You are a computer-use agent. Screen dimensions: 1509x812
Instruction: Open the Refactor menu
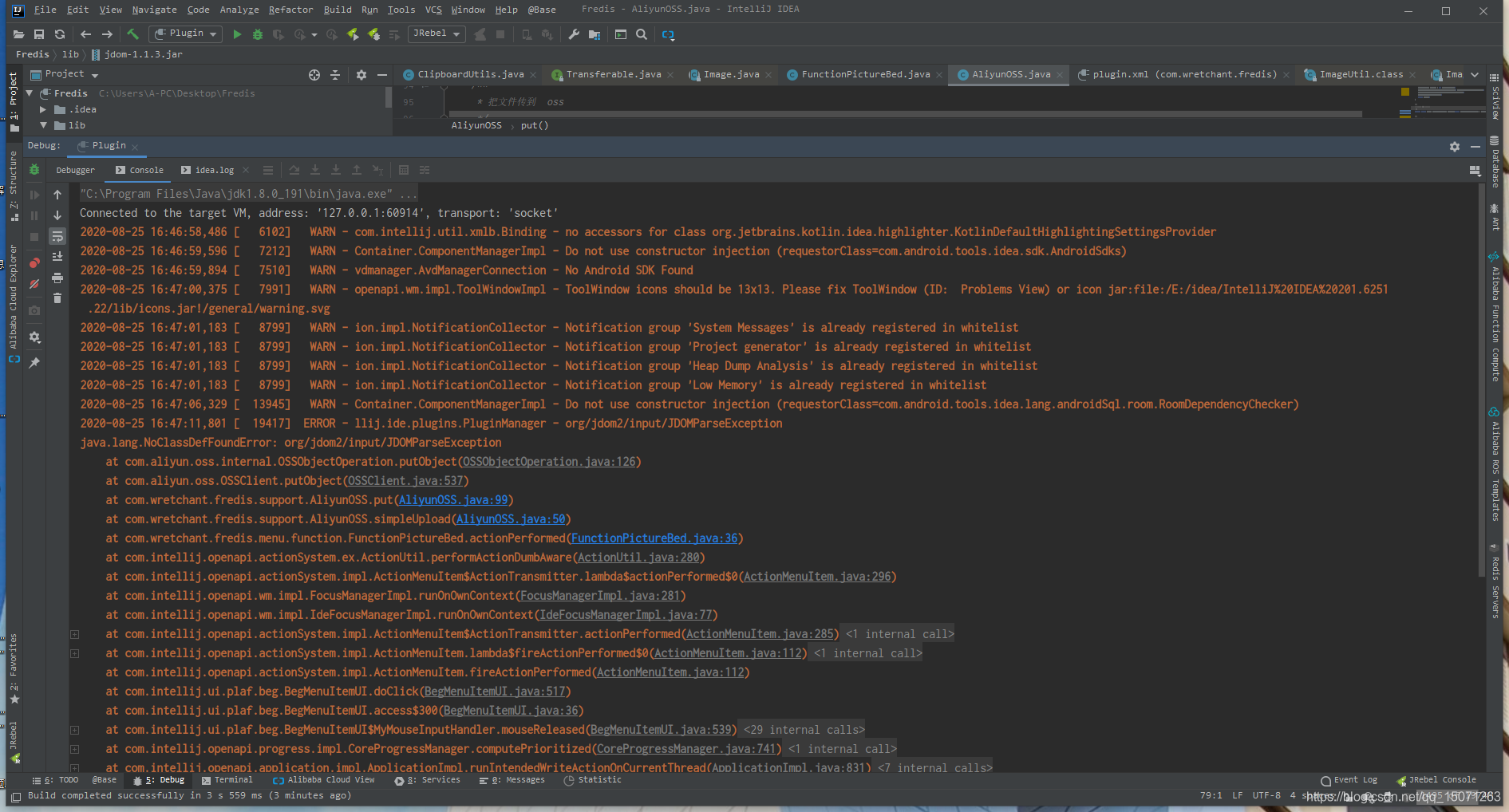290,10
